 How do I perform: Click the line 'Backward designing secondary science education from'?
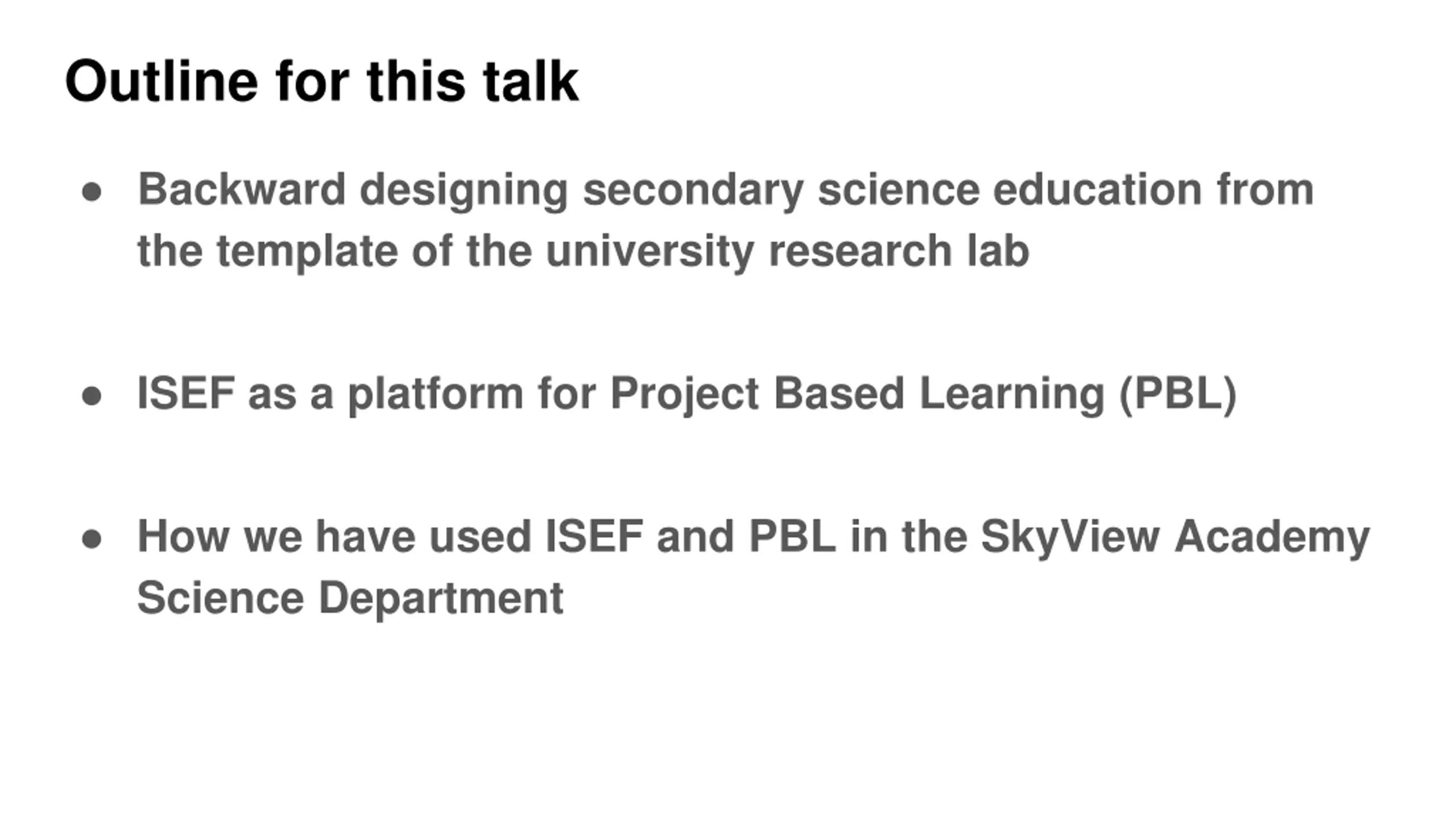[726, 191]
